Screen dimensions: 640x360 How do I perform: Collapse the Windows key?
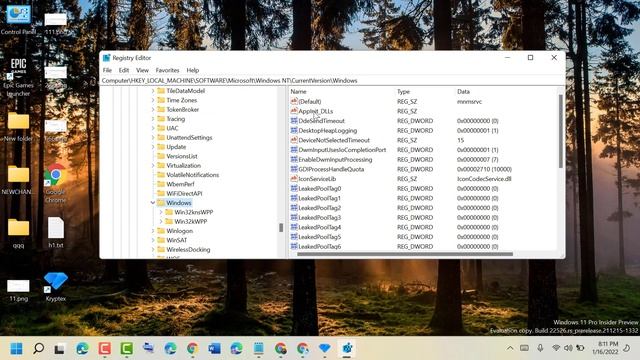click(153, 203)
